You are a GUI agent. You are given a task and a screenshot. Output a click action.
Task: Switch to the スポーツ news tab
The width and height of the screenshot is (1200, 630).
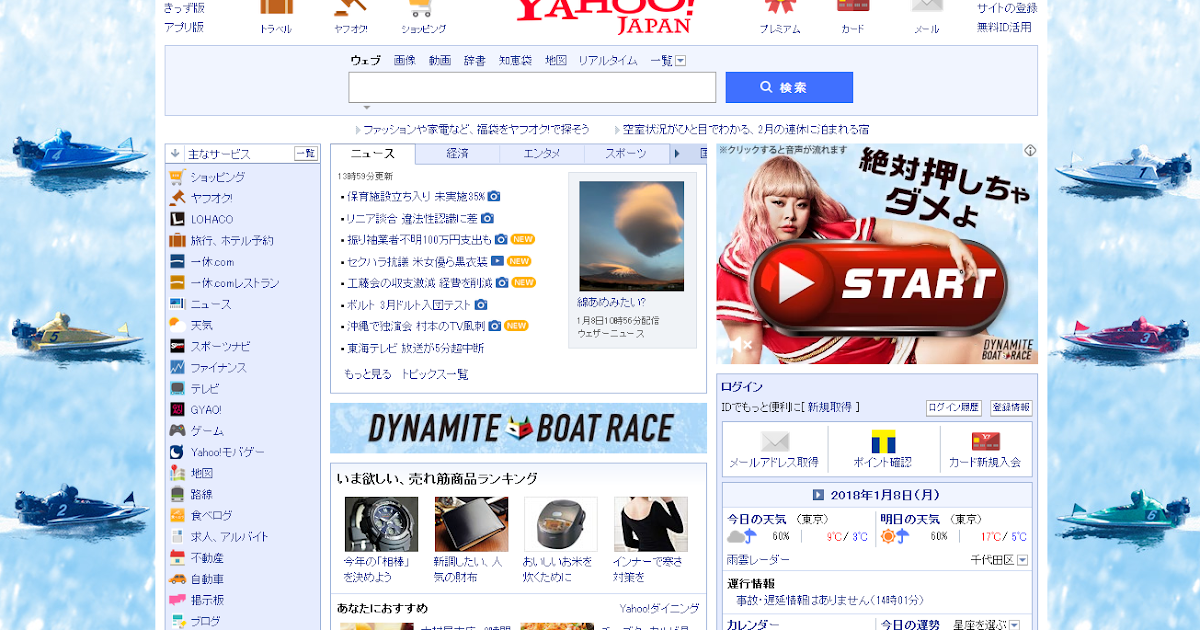(626, 153)
